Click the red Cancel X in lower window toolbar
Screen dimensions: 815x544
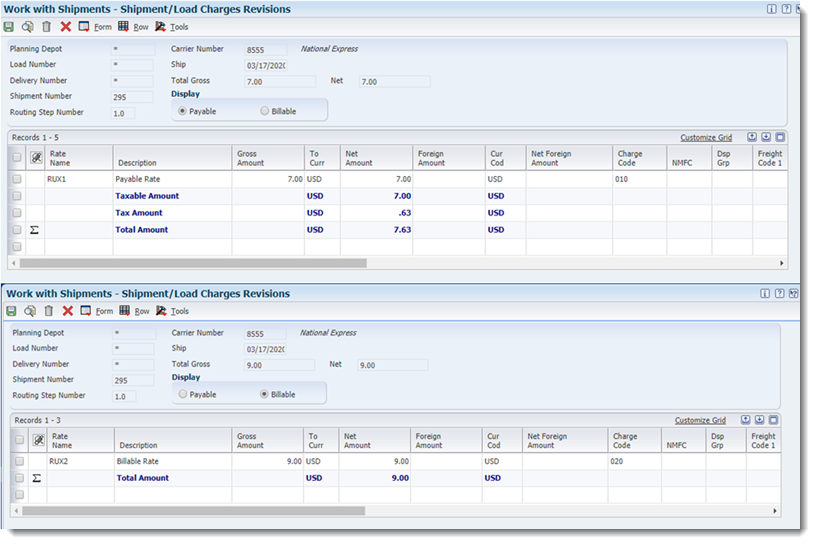pos(68,311)
